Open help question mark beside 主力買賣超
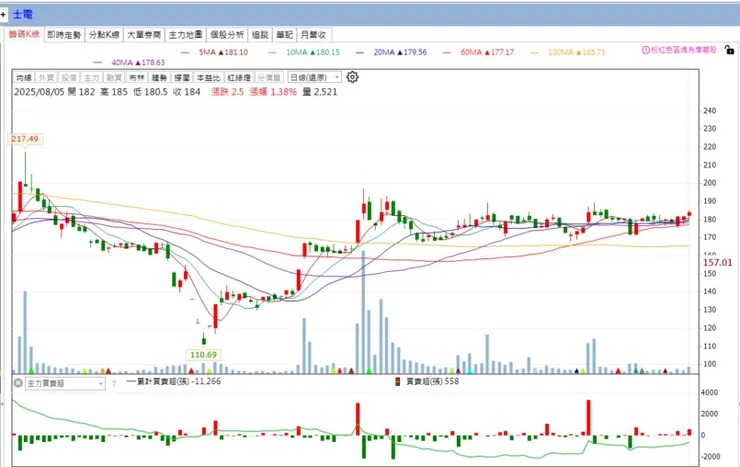This screenshot has width=740, height=467. click(114, 384)
